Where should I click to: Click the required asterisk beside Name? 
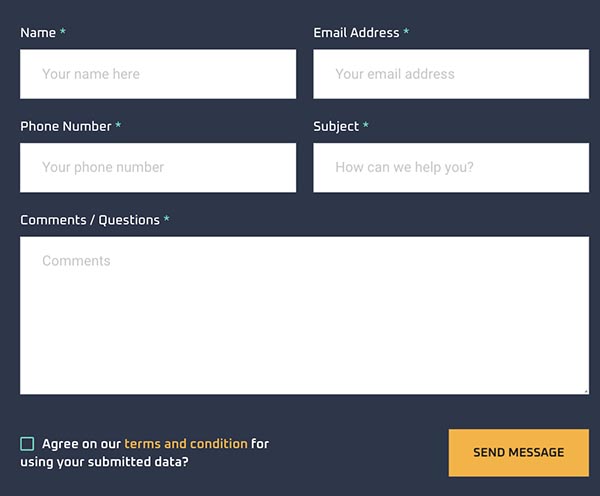[63, 33]
